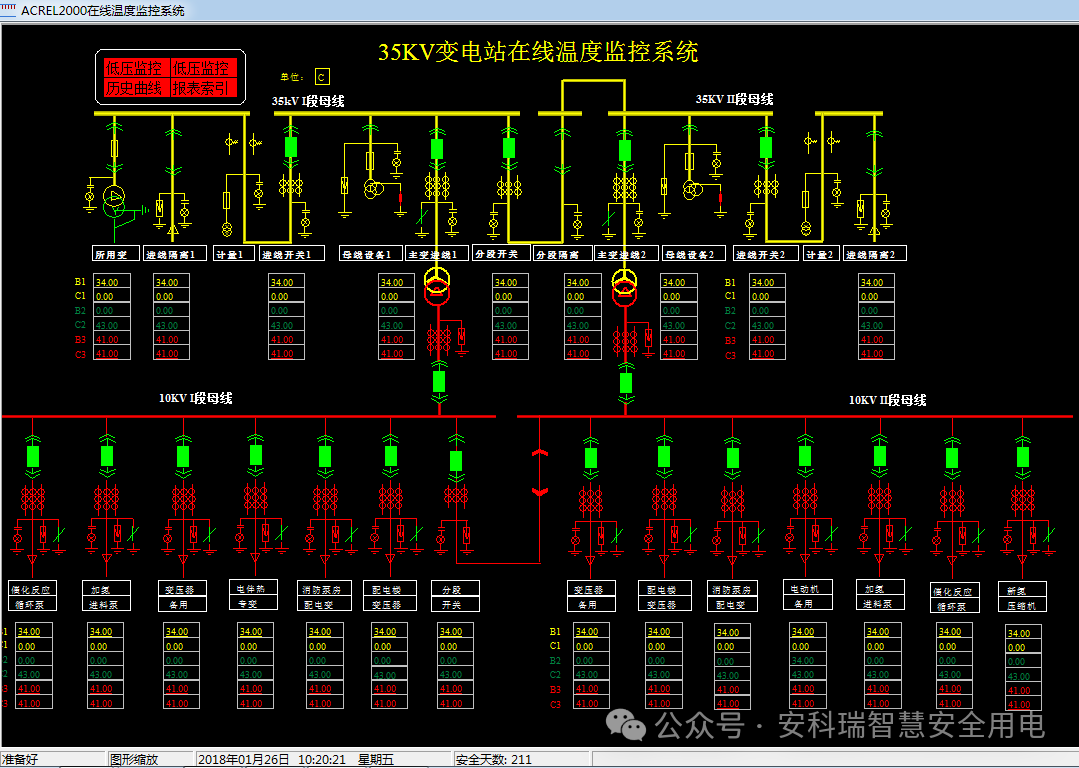The height and width of the screenshot is (768, 1079).
Task: Toggle the 35kV 分段开关 circuit breaker
Action: (x=509, y=148)
